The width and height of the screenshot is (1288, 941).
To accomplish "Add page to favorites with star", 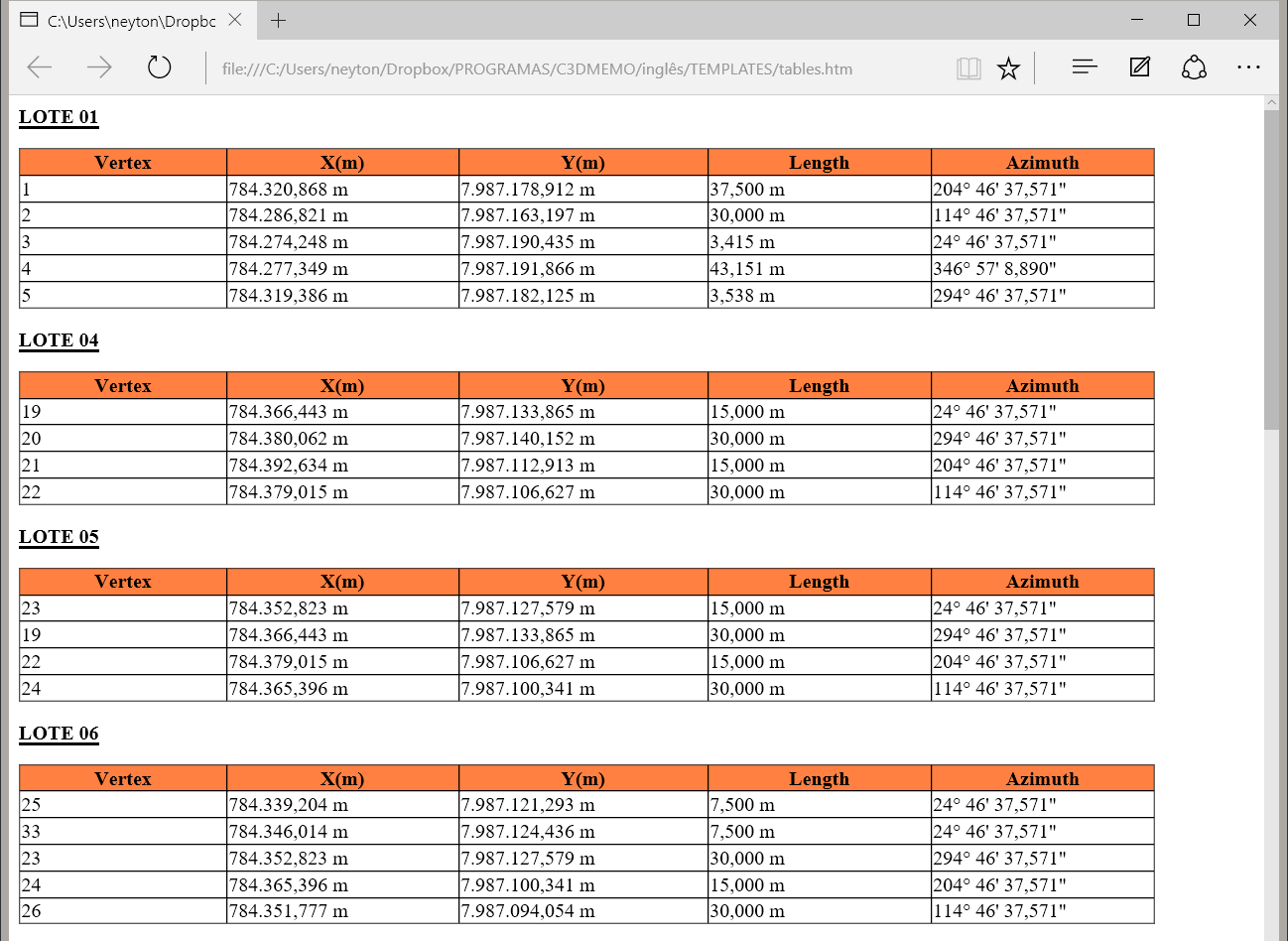I will pos(1008,68).
